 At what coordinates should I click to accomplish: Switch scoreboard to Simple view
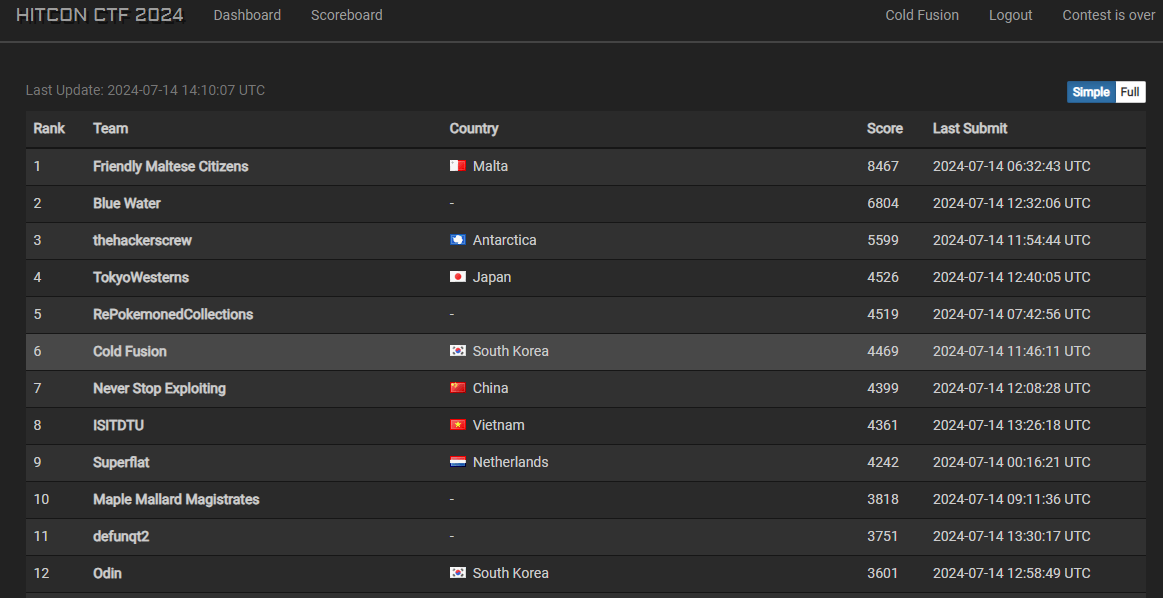(1091, 92)
